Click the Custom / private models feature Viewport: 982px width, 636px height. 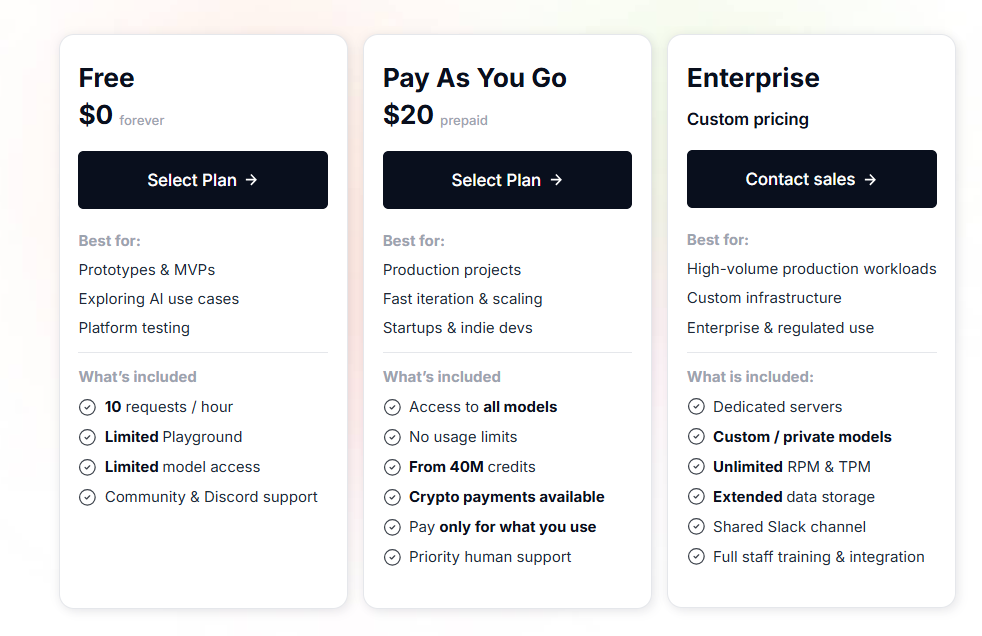(x=802, y=437)
